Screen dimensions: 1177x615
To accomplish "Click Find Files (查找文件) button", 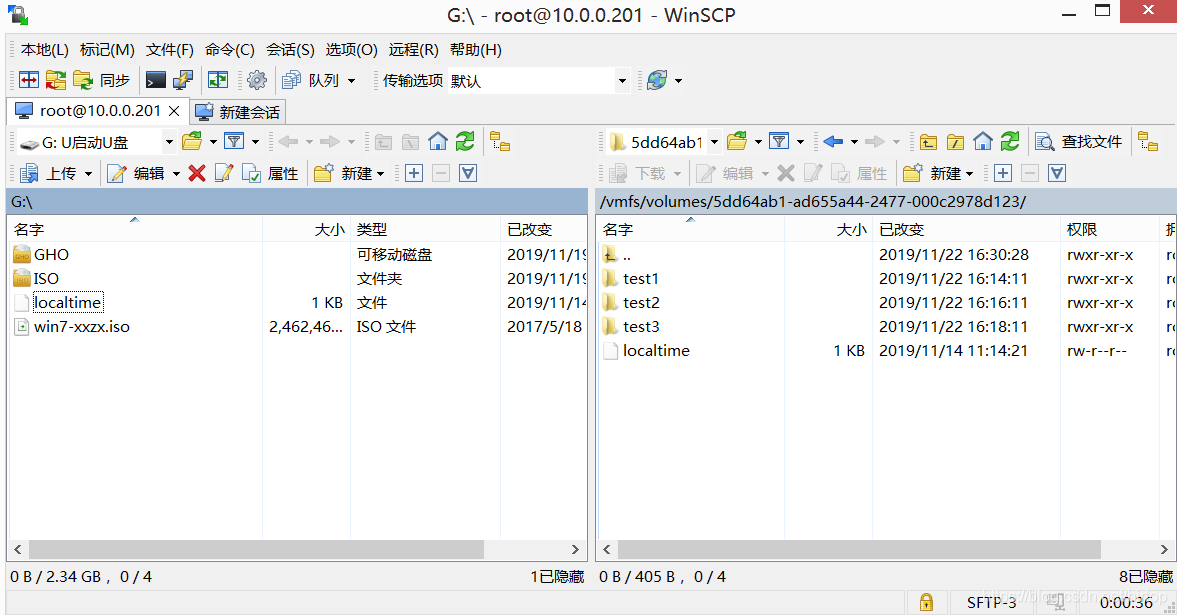I will [1078, 141].
